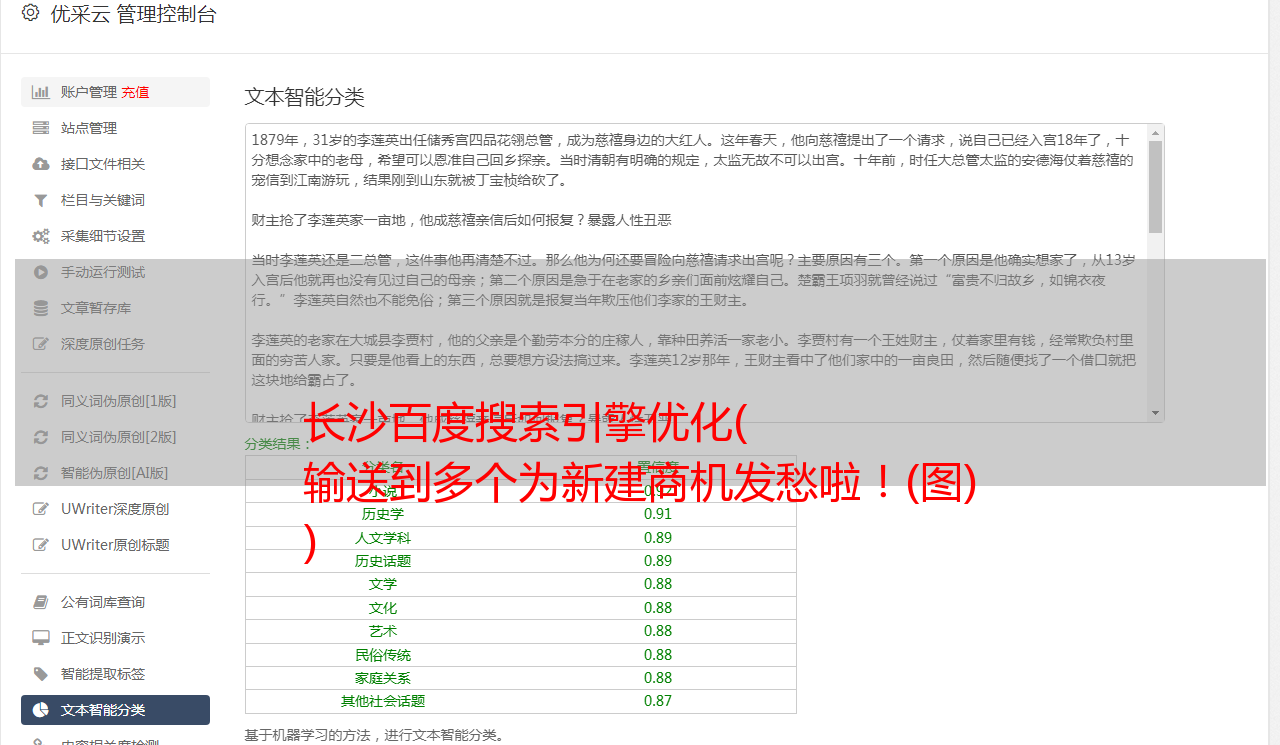Click the pie chart icon for 文本智能分类
Image resolution: width=1280 pixels, height=745 pixels.
pos(41,710)
